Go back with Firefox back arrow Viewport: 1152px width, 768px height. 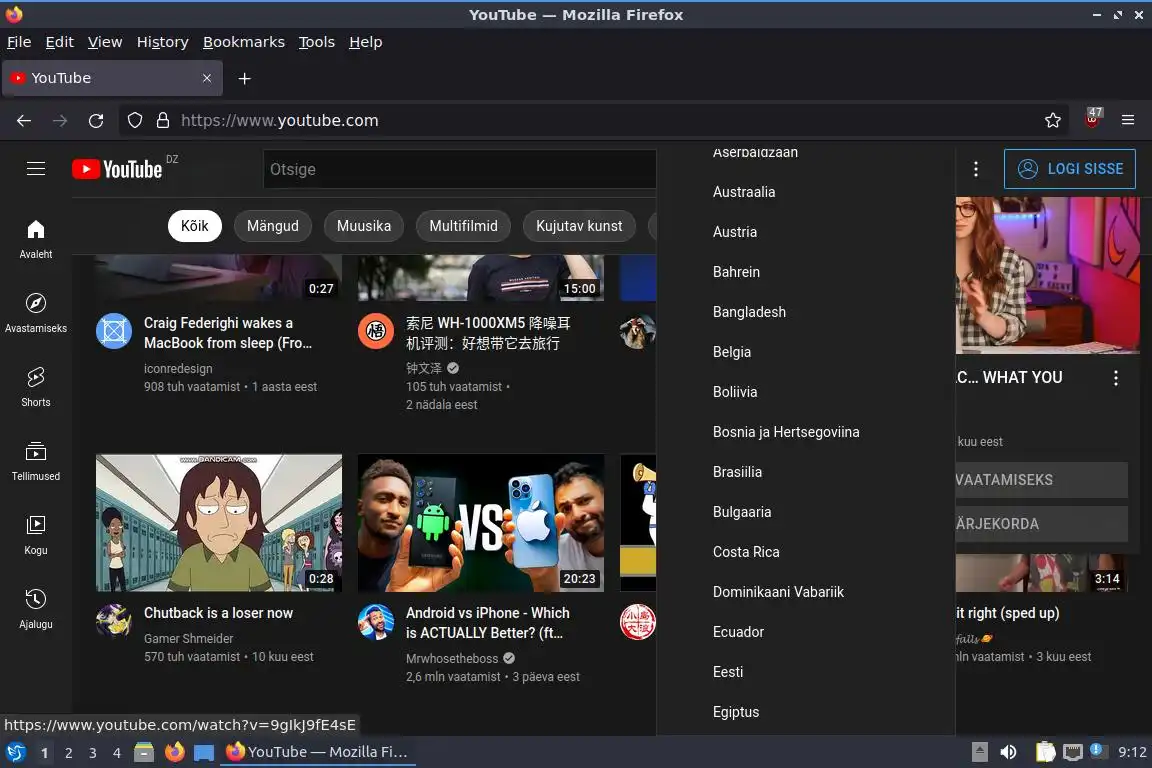[x=24, y=121]
